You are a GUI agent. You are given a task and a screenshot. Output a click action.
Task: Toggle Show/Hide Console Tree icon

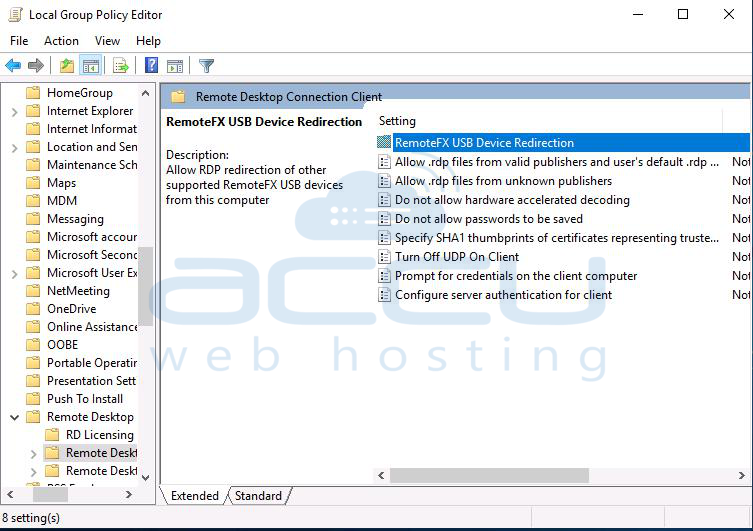click(x=90, y=65)
